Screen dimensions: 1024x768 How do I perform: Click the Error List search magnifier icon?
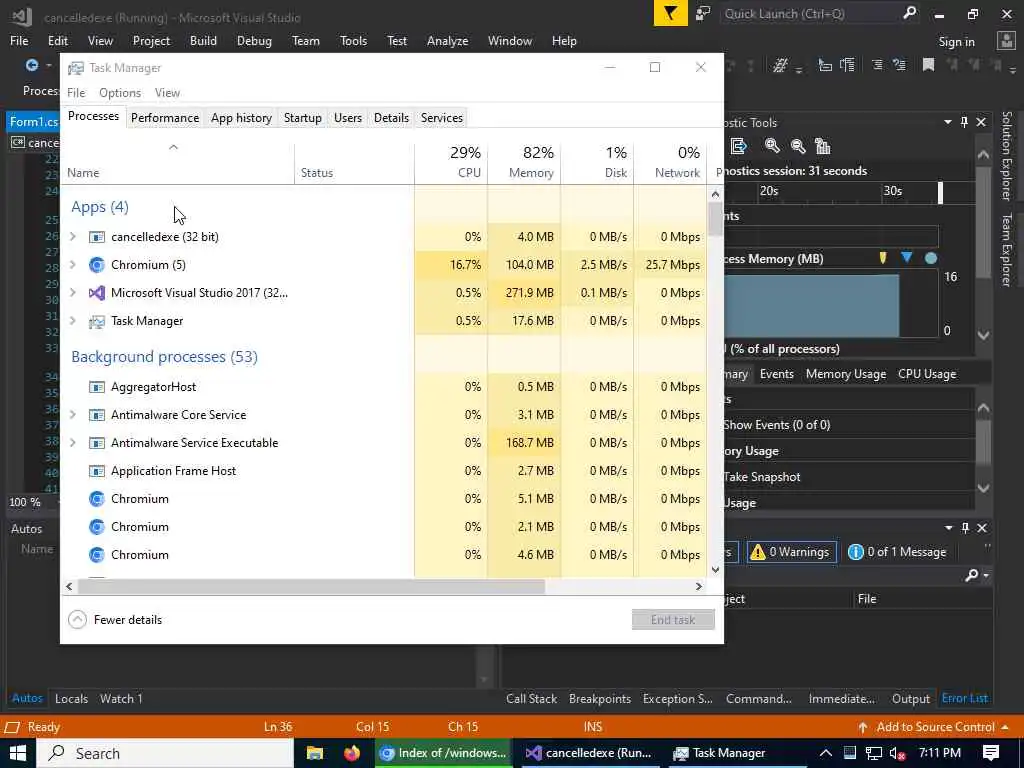pos(972,575)
